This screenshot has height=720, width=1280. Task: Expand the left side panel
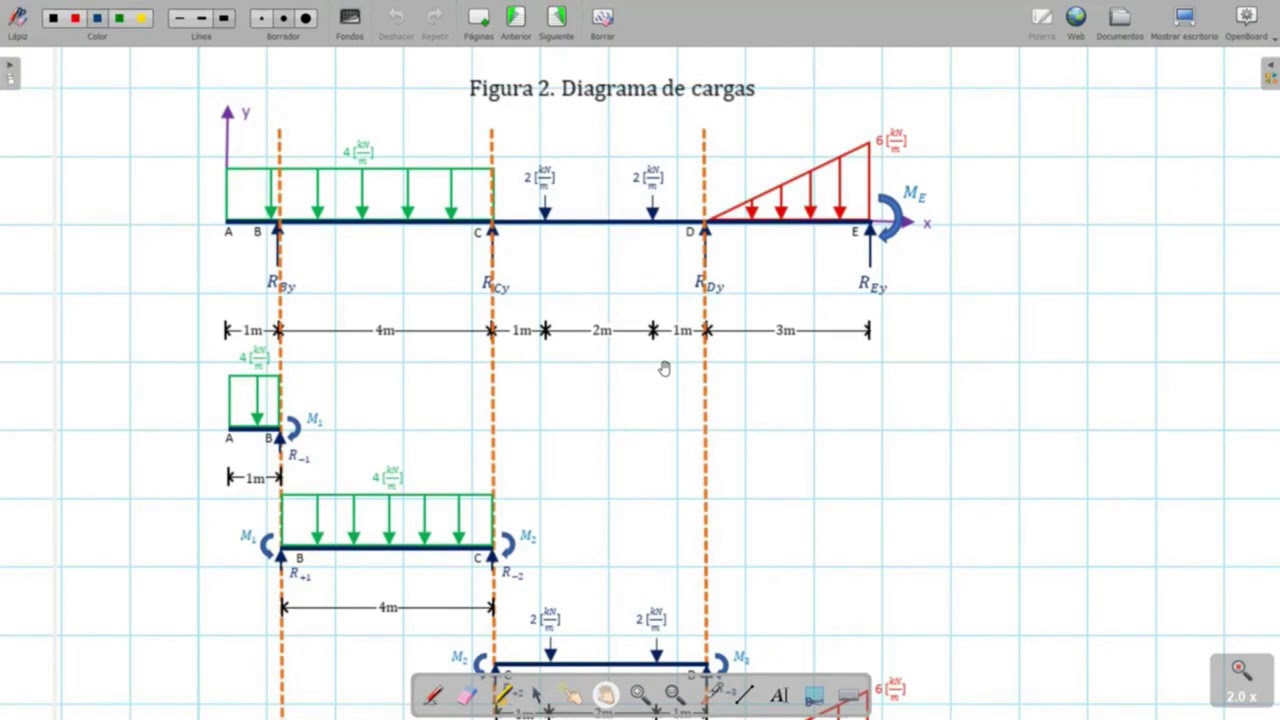[x=10, y=73]
